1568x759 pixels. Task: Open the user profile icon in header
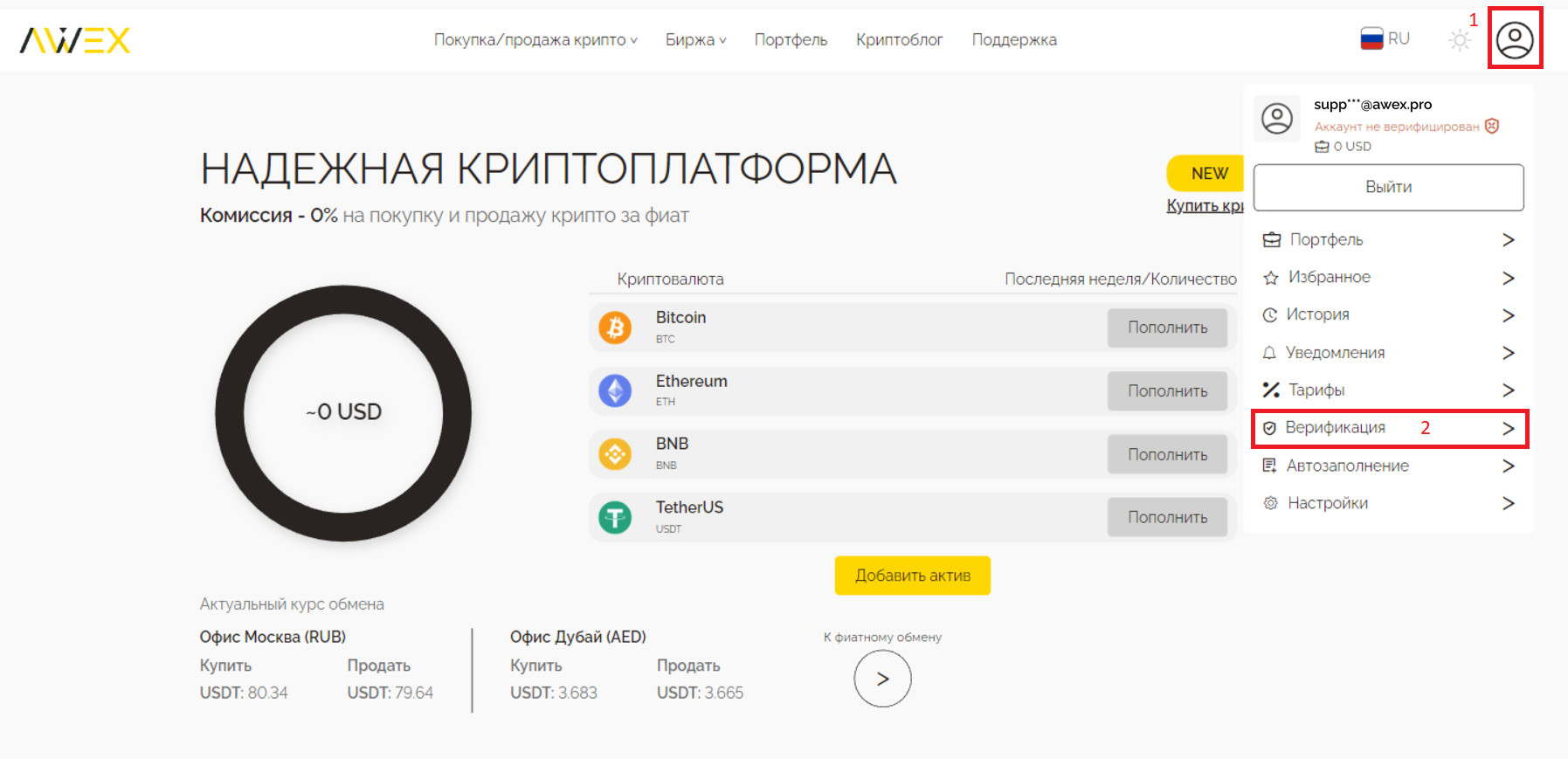1515,40
